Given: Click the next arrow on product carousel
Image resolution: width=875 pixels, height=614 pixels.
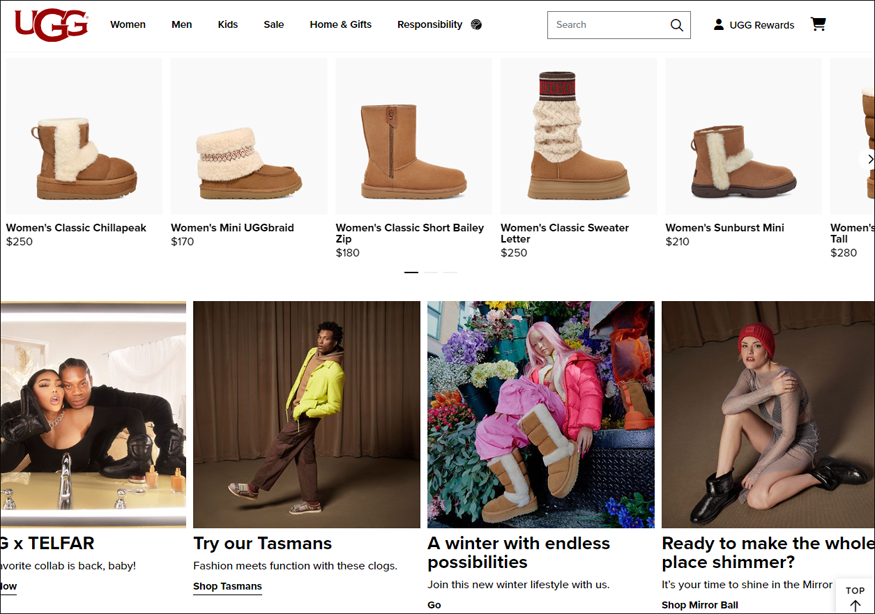Looking at the screenshot, I should [869, 160].
